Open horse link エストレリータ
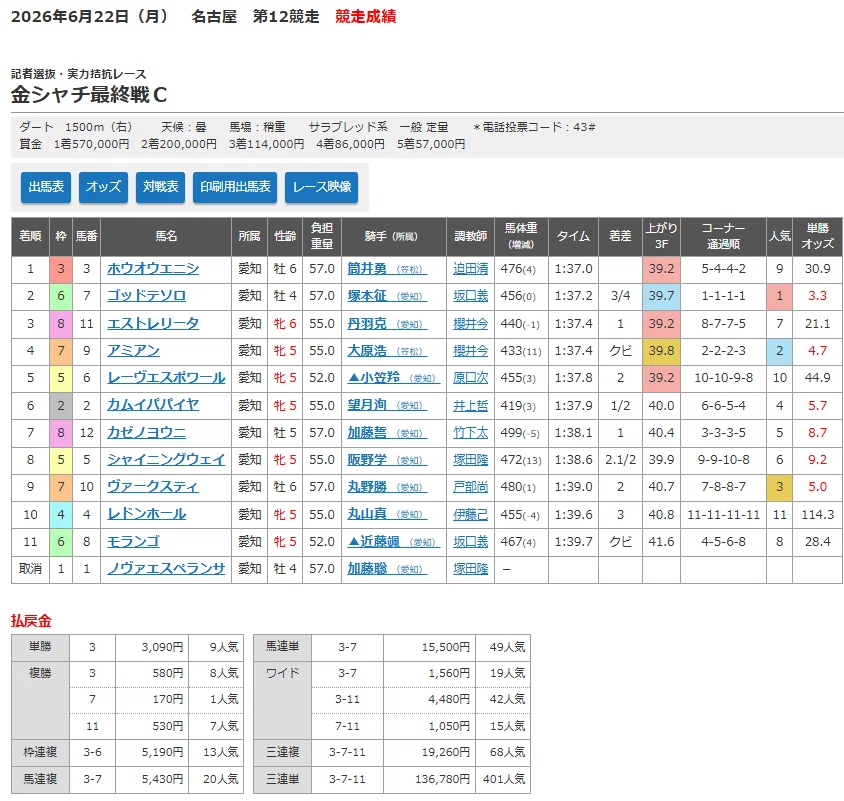This screenshot has height=801, width=844. click(153, 324)
